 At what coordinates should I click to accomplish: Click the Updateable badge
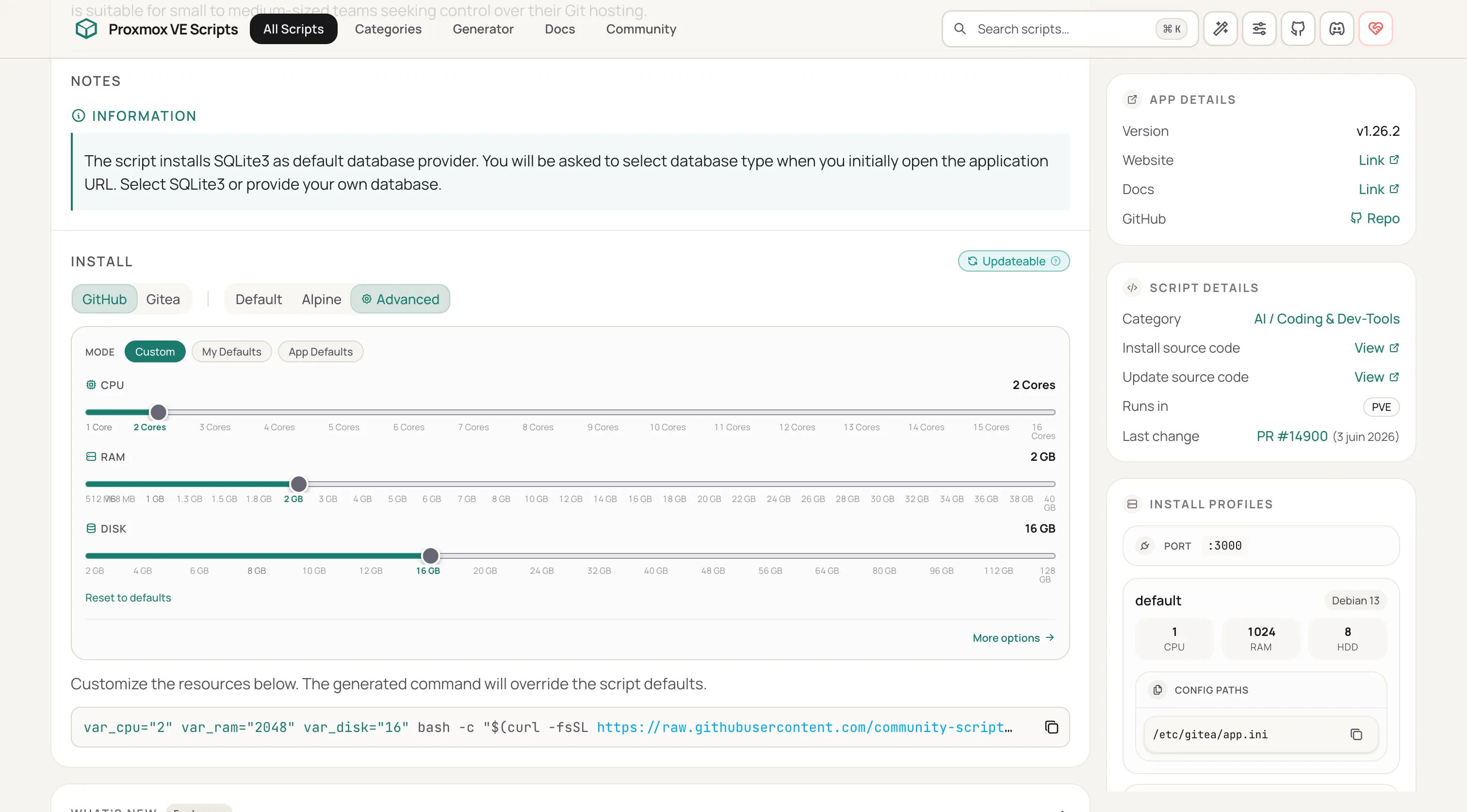coord(1014,261)
